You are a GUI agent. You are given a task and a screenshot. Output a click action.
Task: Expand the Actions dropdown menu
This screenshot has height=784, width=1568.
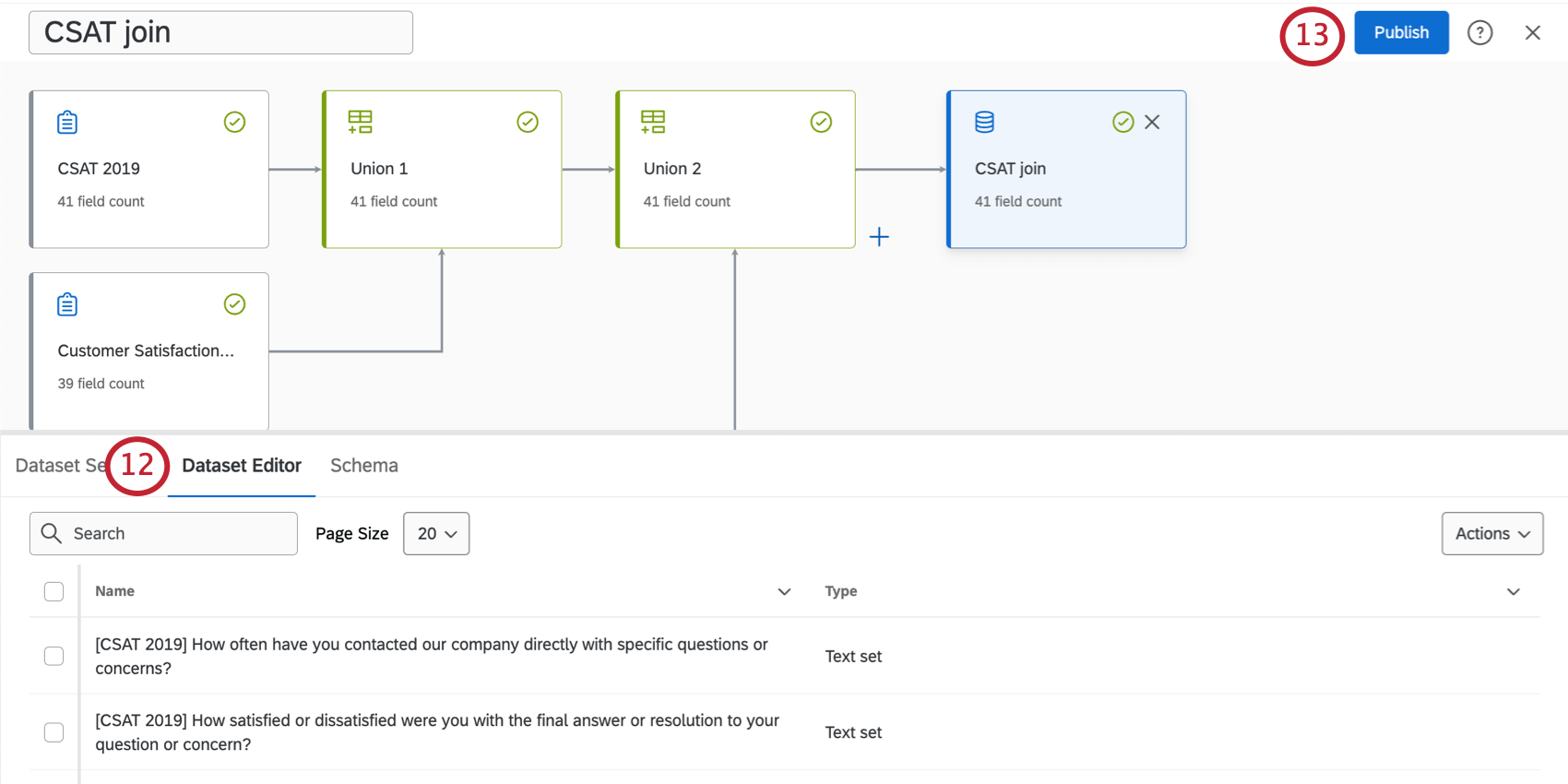[1491, 534]
